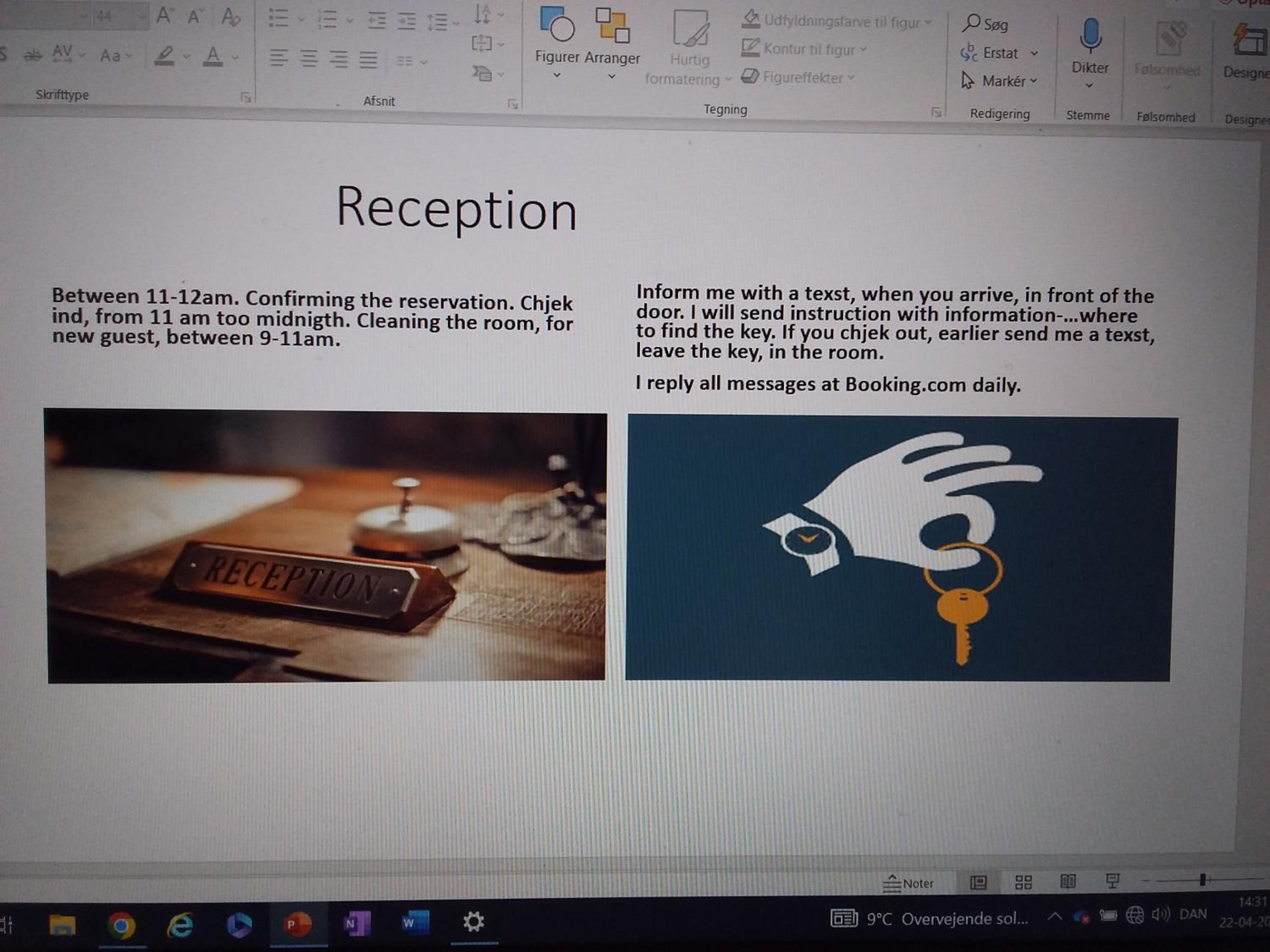Expand the Afsnit dialog launcher
This screenshot has width=1270, height=952.
pyautogui.click(x=513, y=104)
